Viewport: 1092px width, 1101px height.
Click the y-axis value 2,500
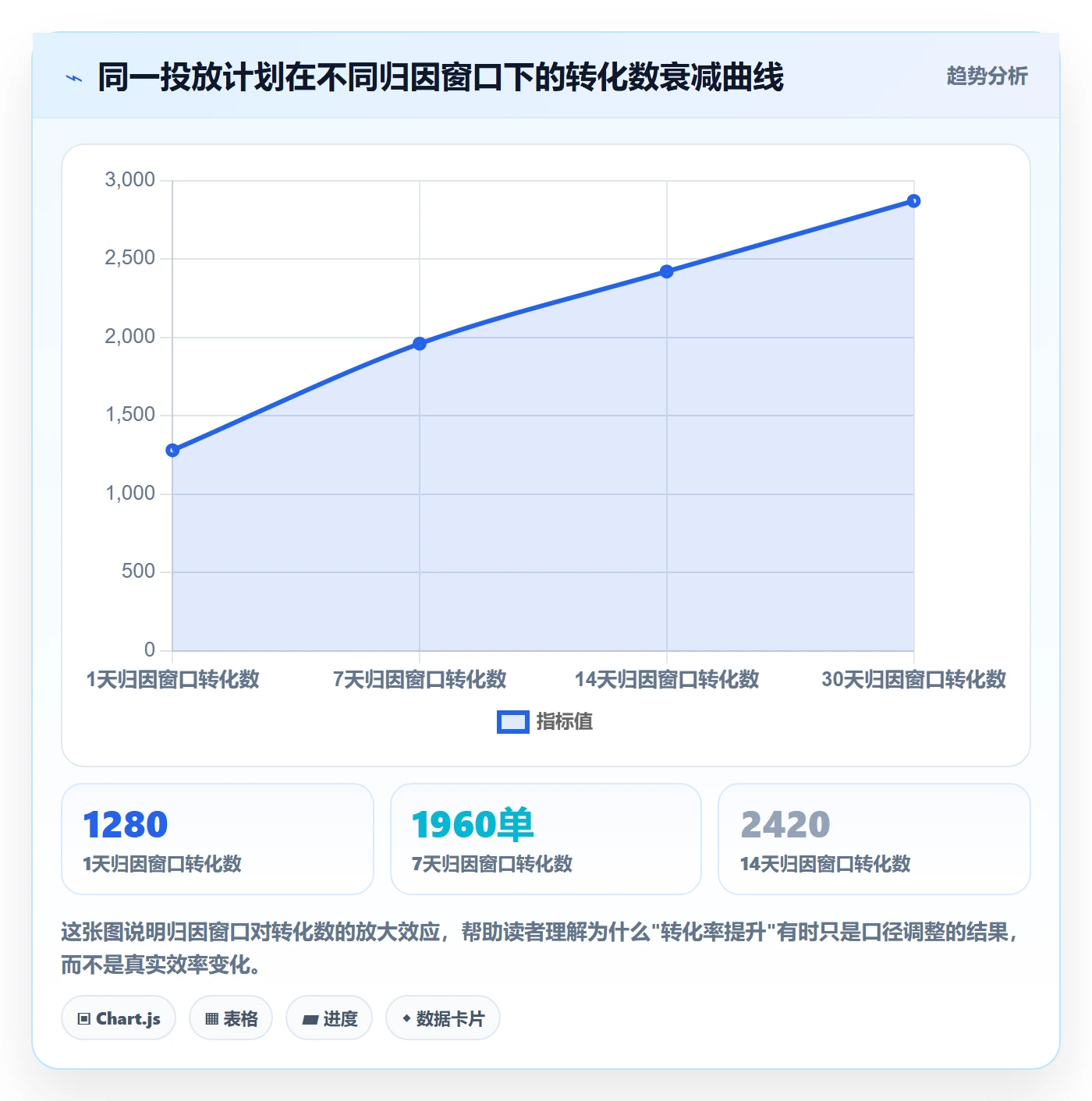(x=130, y=258)
